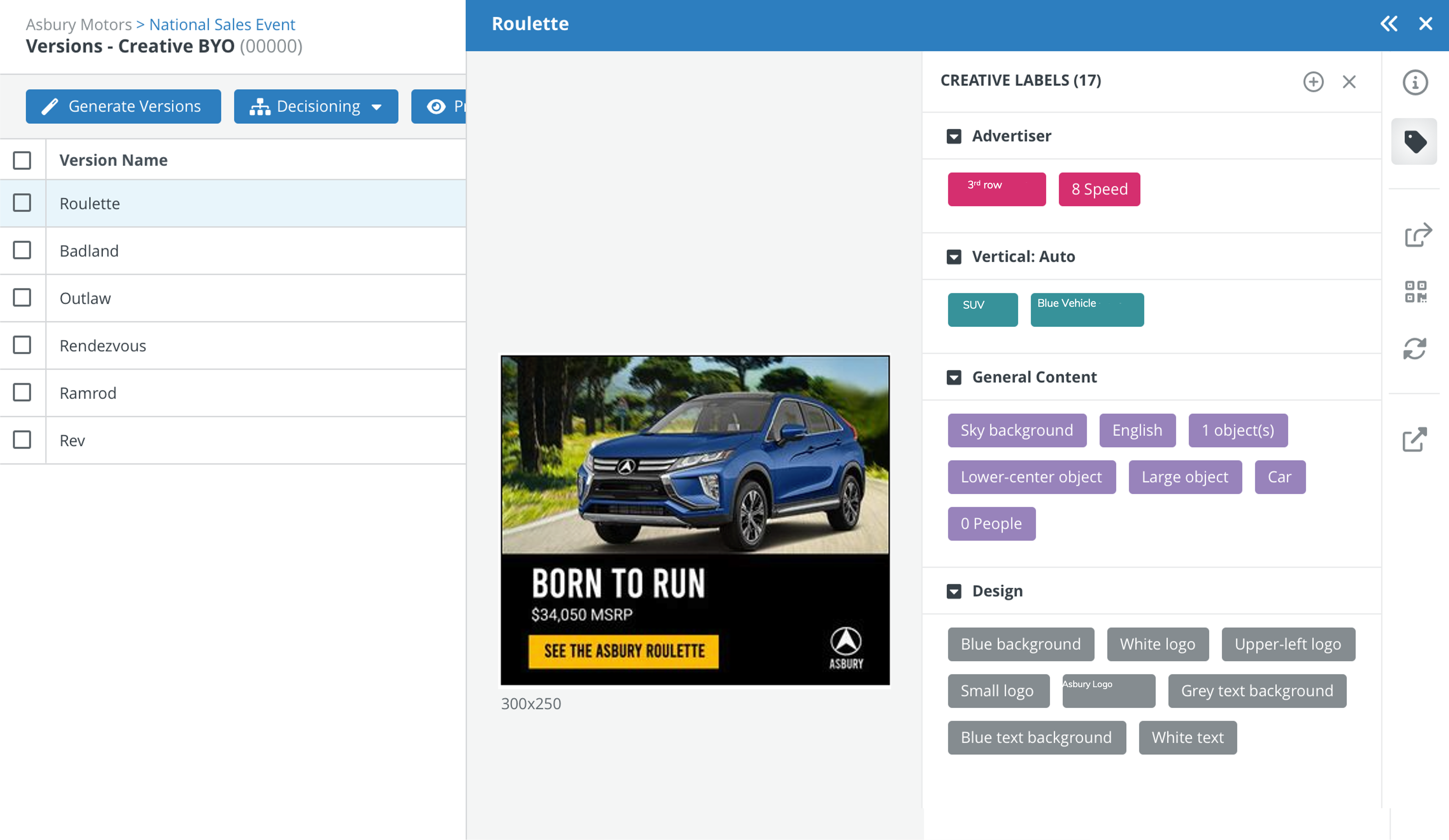Click the share arrow icon

[1418, 235]
